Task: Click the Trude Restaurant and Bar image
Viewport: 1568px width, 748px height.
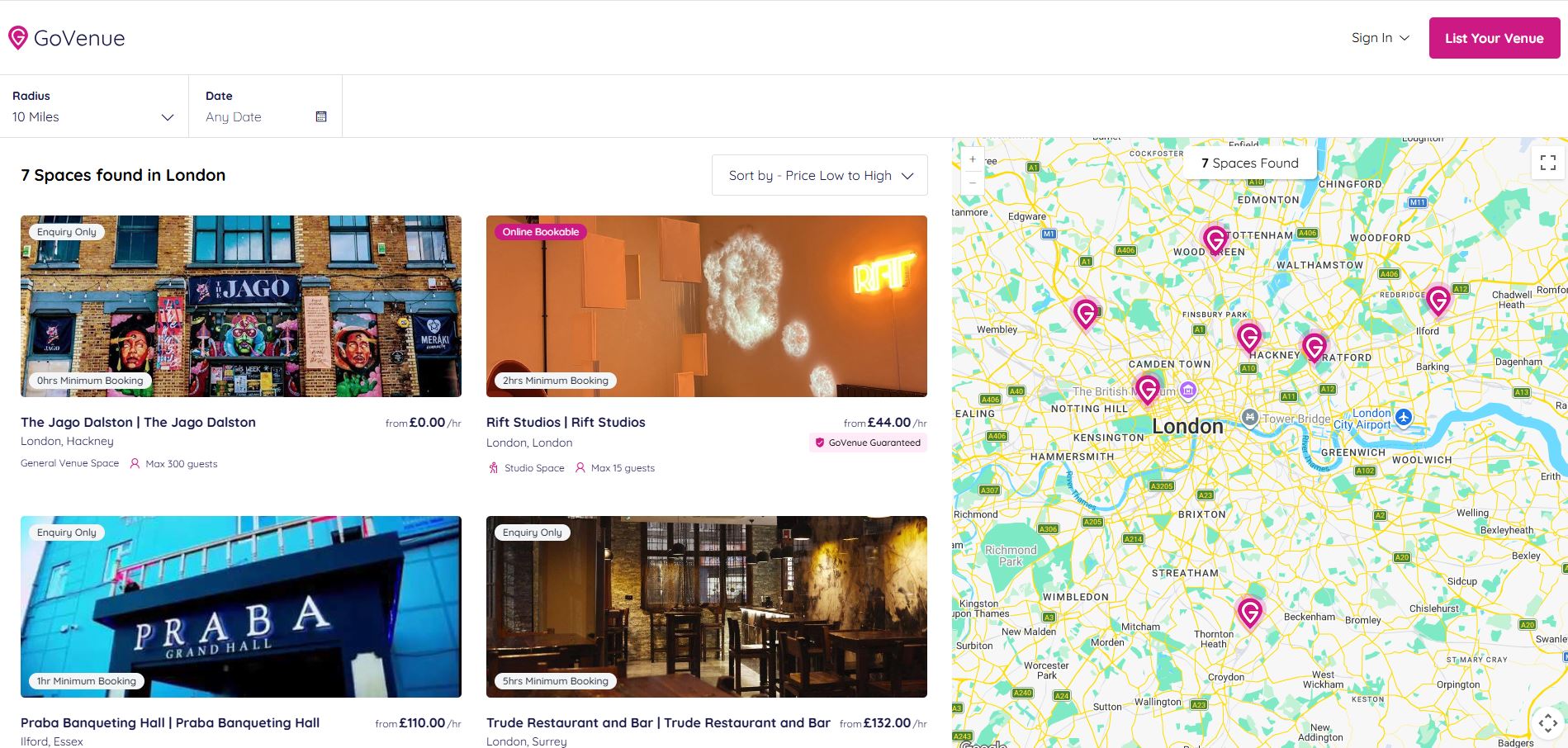Action: point(706,607)
